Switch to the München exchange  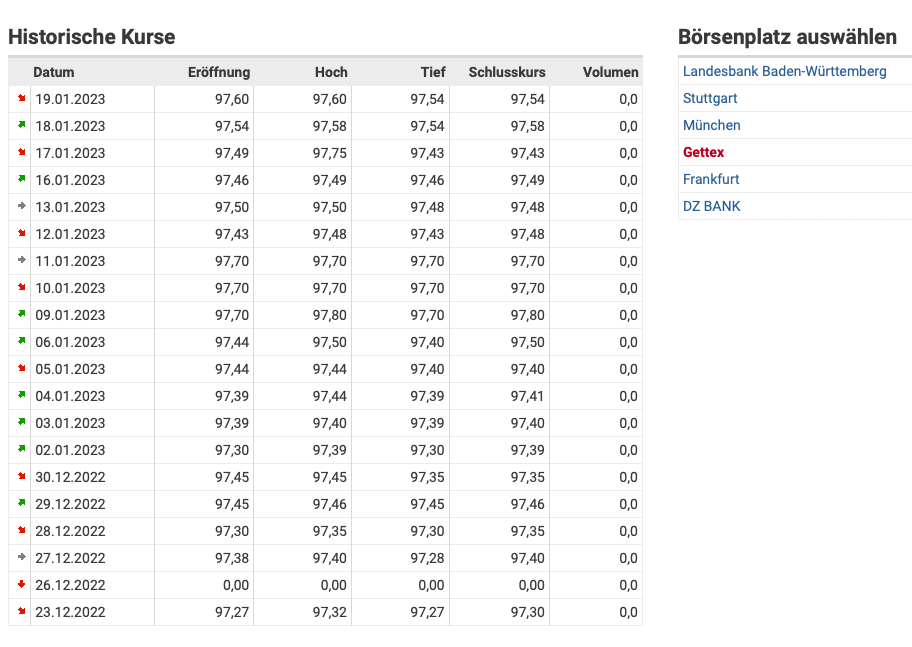pos(711,125)
